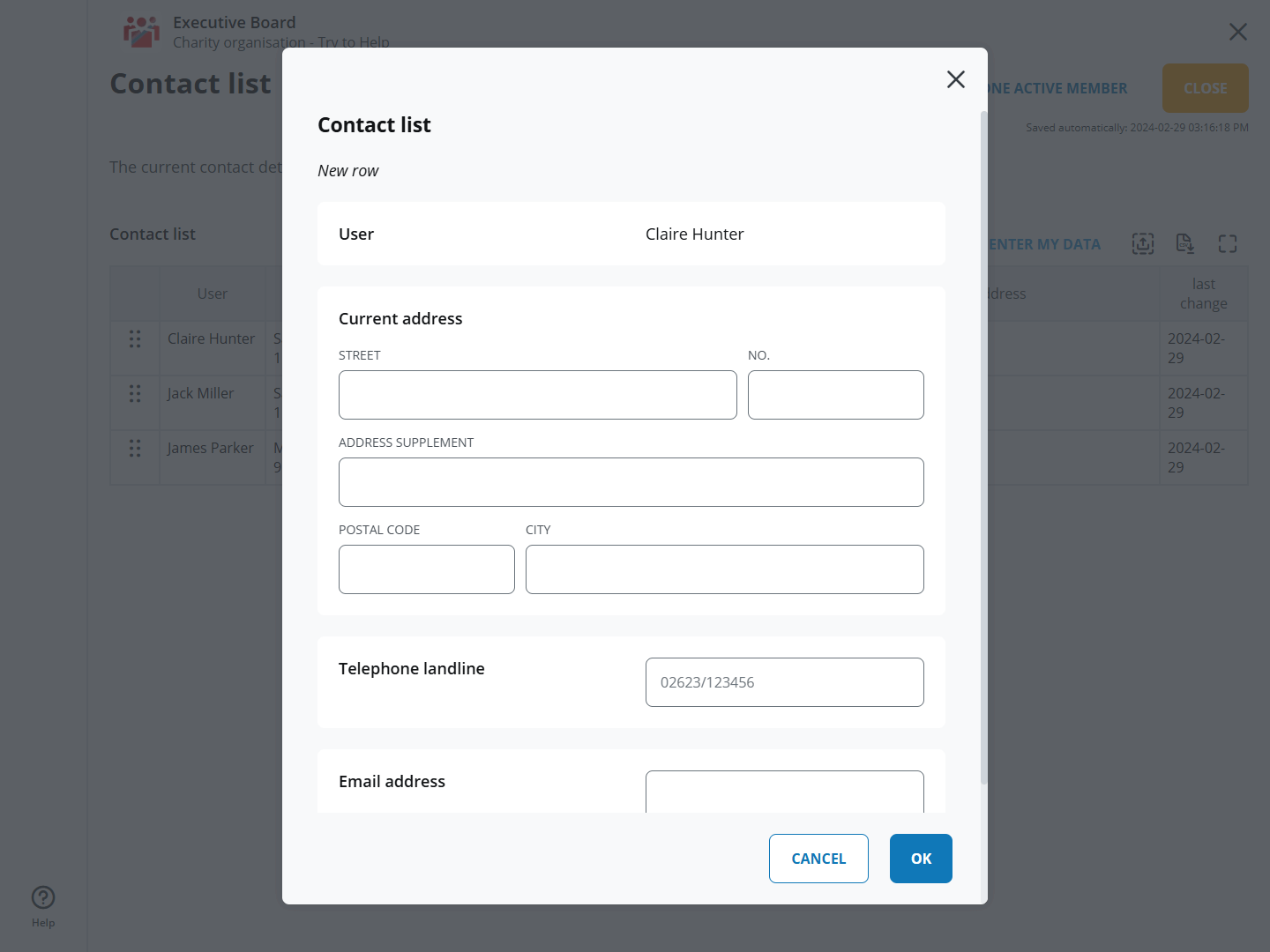This screenshot has height=952, width=1270.
Task: Click into the Street input field
Action: (x=537, y=395)
